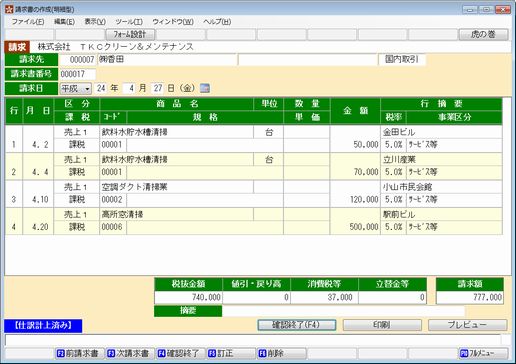This screenshot has width=516, height=364.
Task: Click the プレビュー button
Action: point(467,325)
